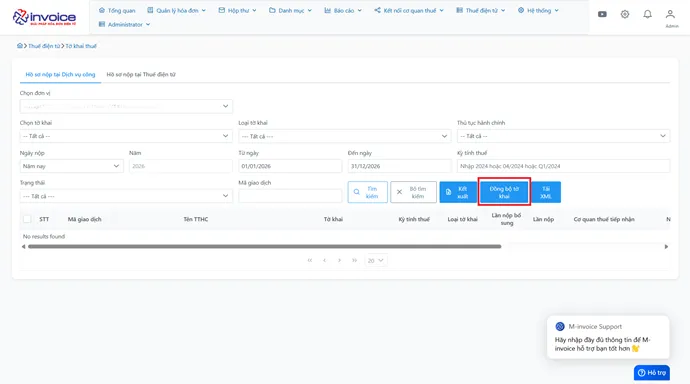Click the Tải XML button

pos(546,192)
